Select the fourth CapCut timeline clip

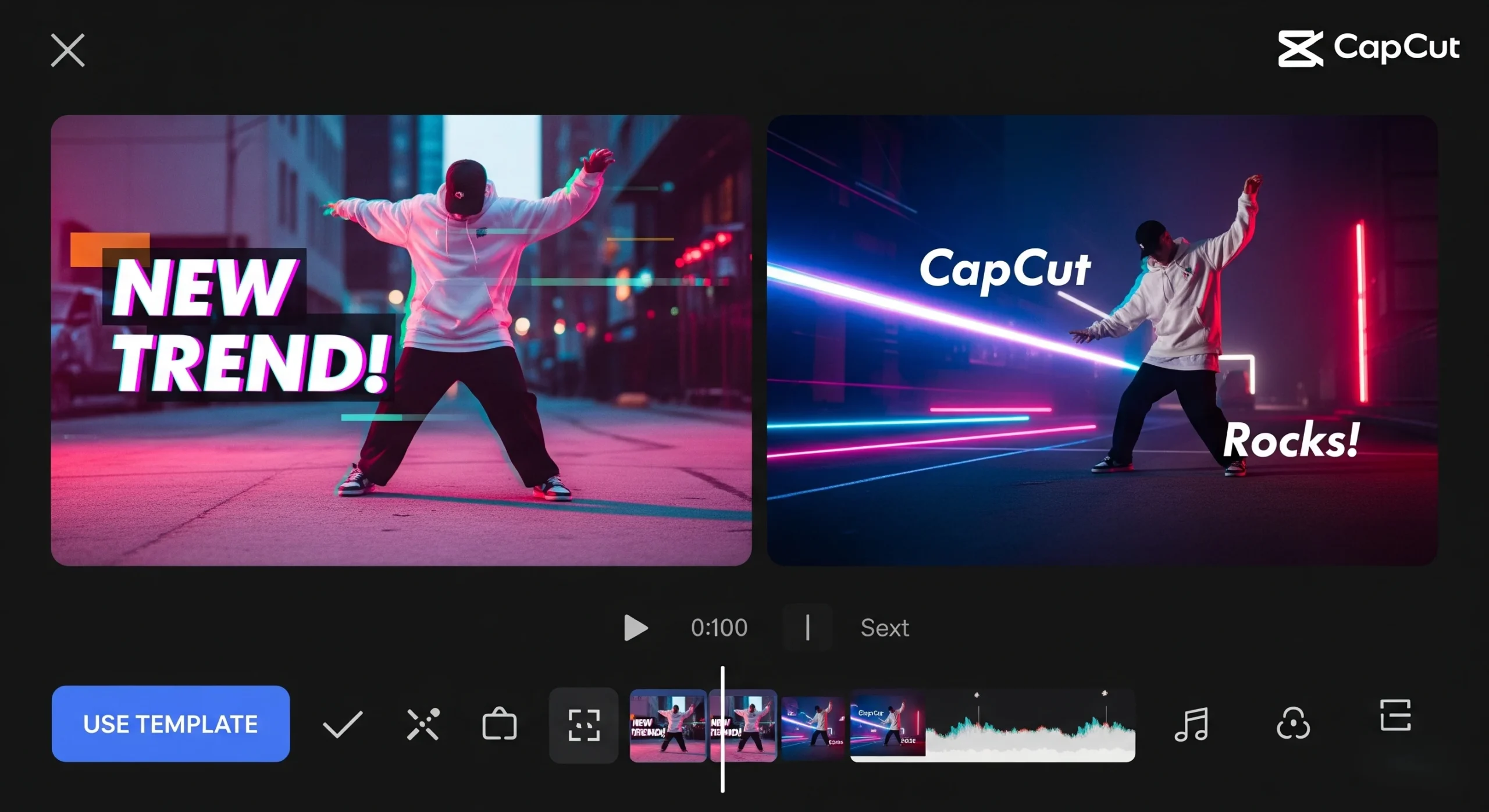pyautogui.click(x=888, y=725)
